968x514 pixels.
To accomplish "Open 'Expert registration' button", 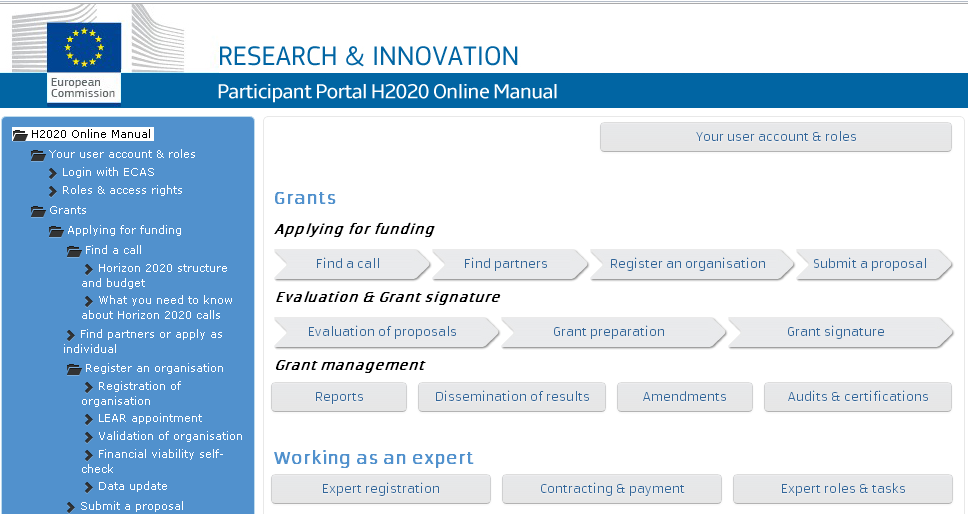I will [381, 489].
